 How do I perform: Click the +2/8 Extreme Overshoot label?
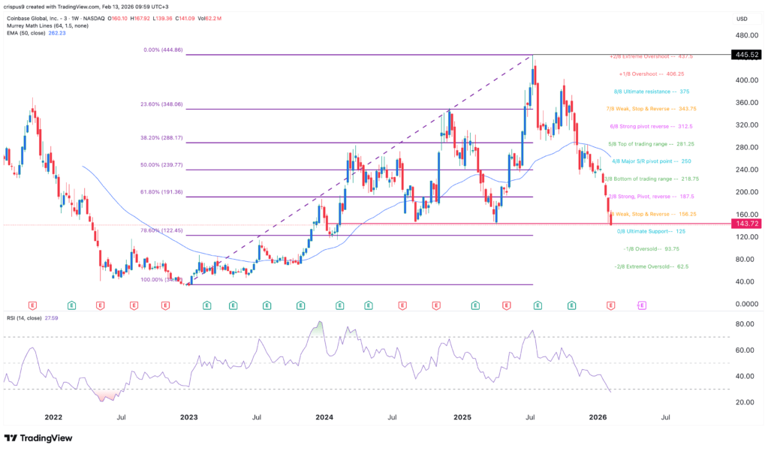pos(651,57)
